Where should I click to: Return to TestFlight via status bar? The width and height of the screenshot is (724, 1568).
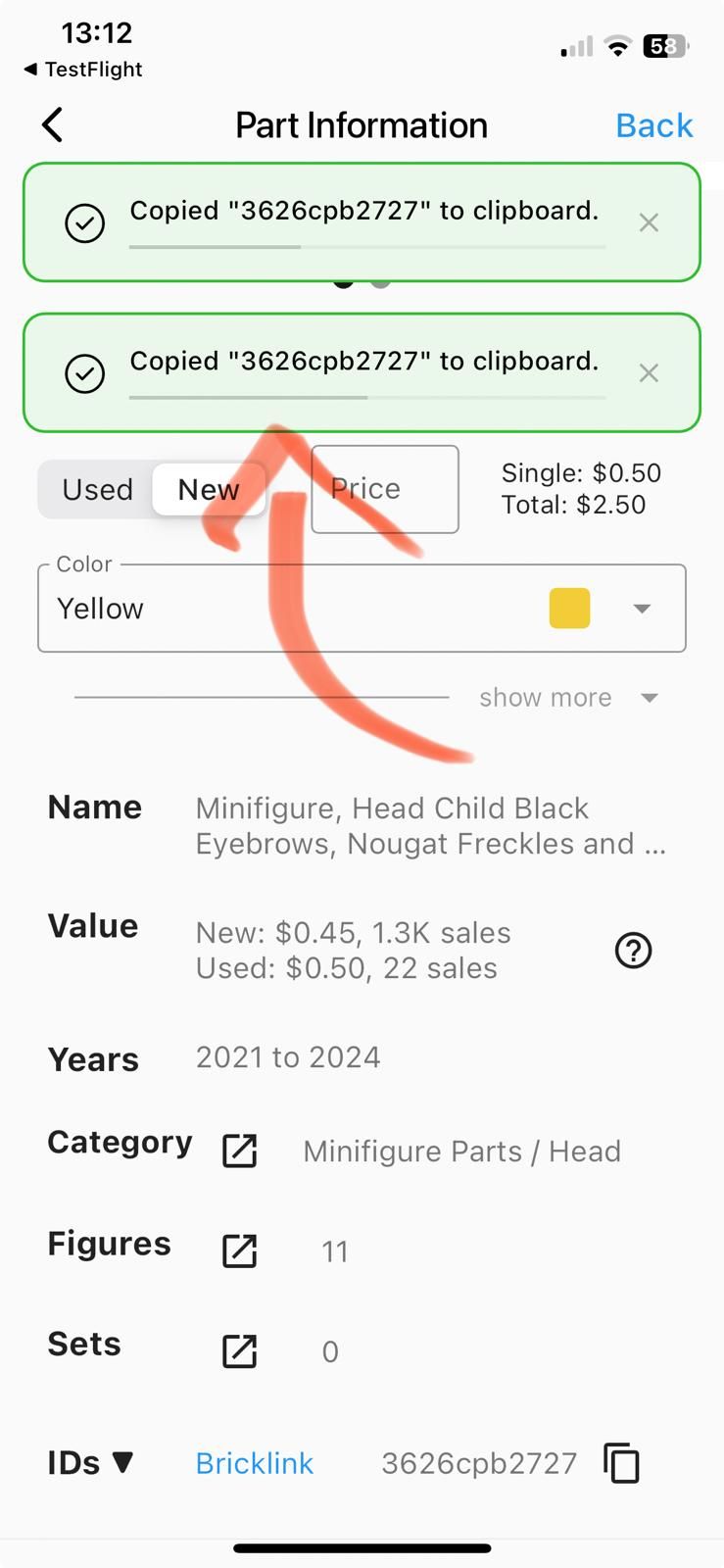click(x=83, y=70)
